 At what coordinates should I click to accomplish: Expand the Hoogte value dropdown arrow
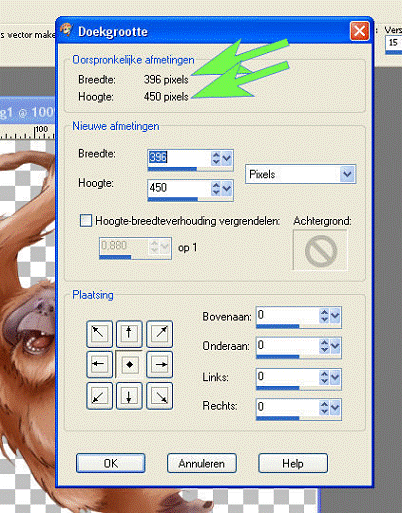click(x=227, y=189)
